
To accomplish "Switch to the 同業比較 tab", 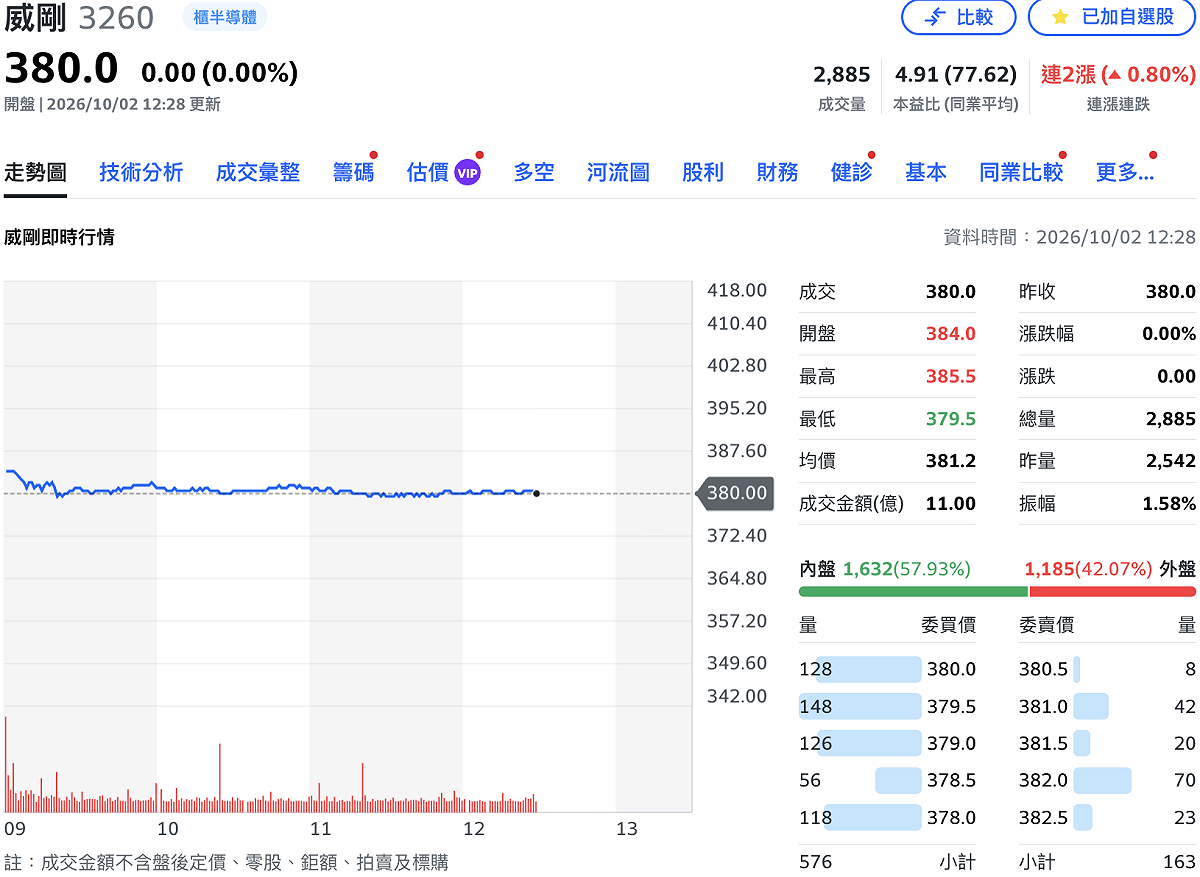I will (1021, 172).
